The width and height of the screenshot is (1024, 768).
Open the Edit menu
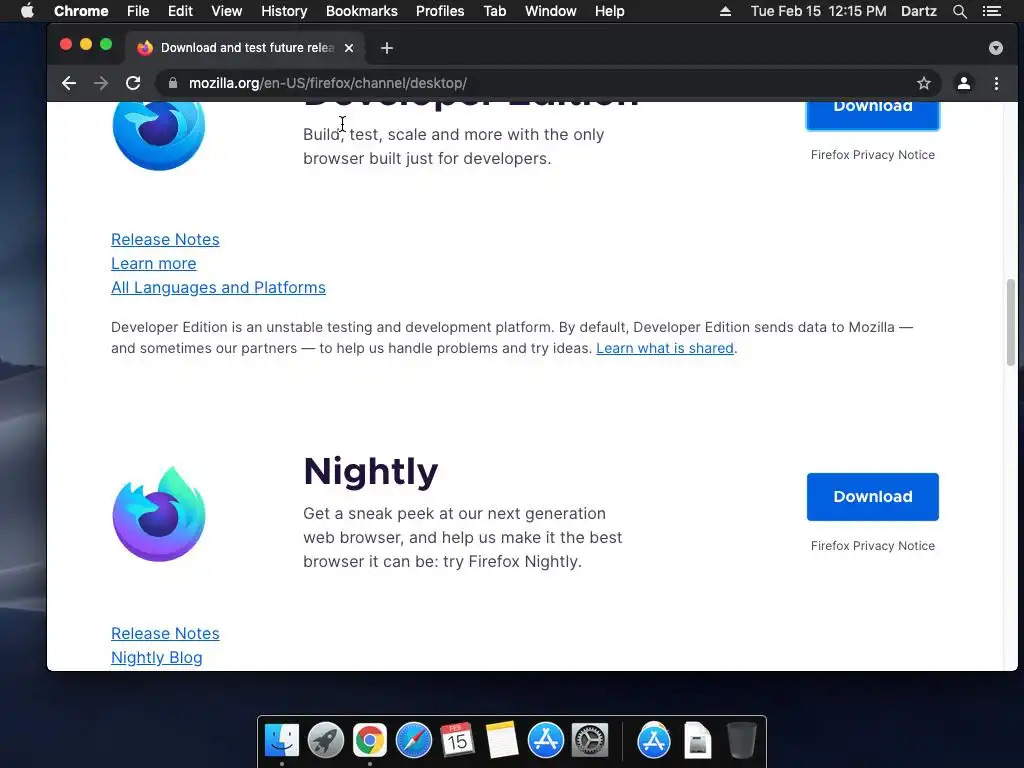tap(180, 11)
